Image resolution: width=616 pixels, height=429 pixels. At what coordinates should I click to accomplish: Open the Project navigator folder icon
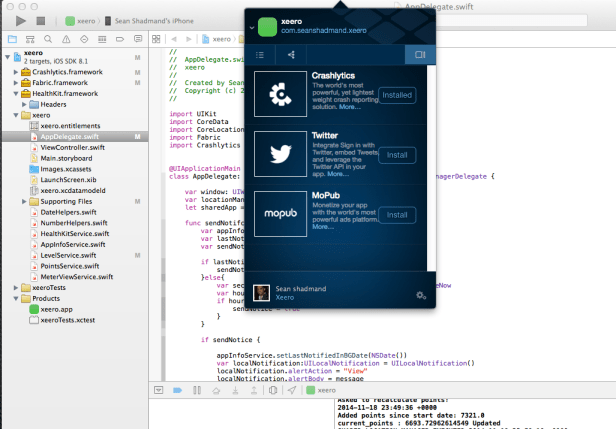[x=12, y=39]
